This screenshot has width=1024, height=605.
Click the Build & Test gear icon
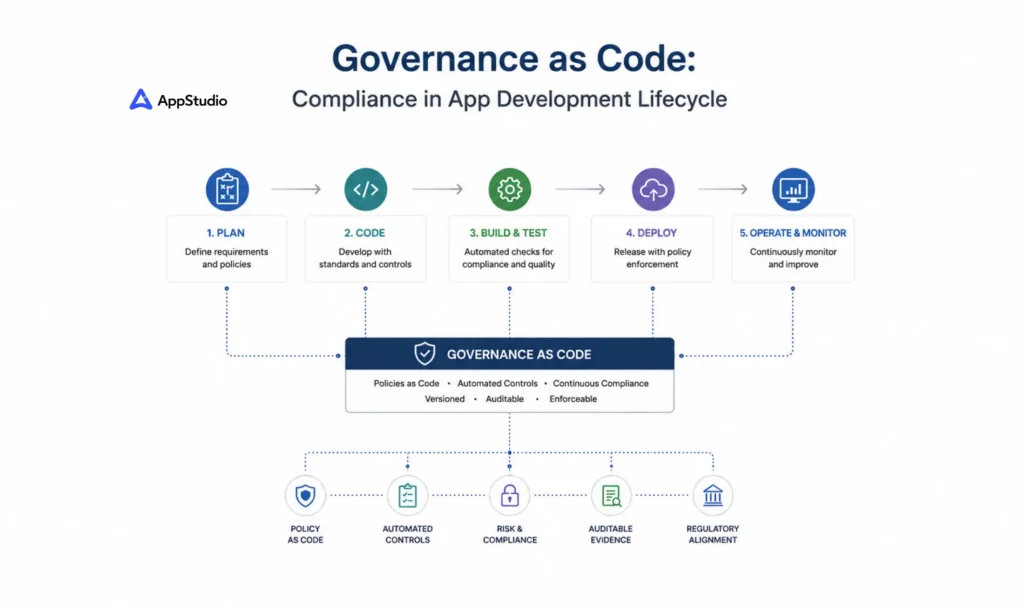click(x=509, y=189)
